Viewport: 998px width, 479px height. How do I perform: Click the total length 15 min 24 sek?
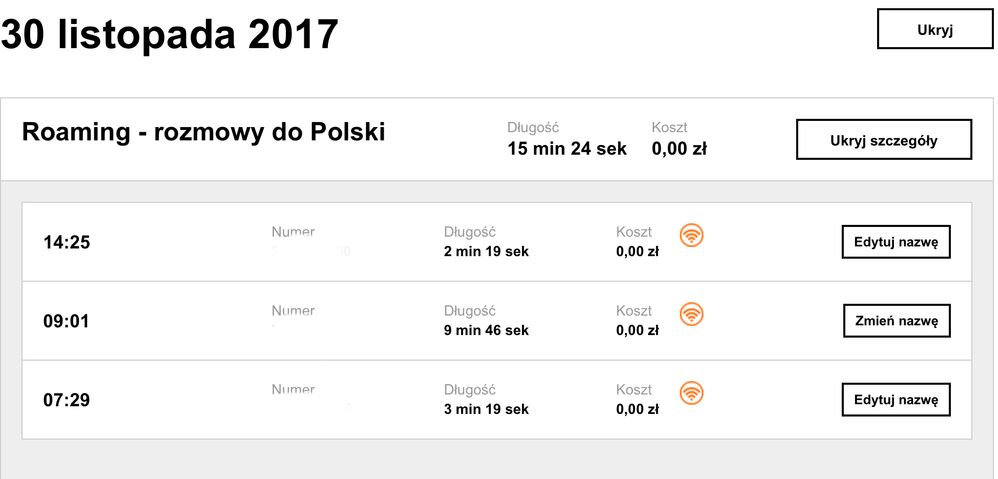pos(567,149)
